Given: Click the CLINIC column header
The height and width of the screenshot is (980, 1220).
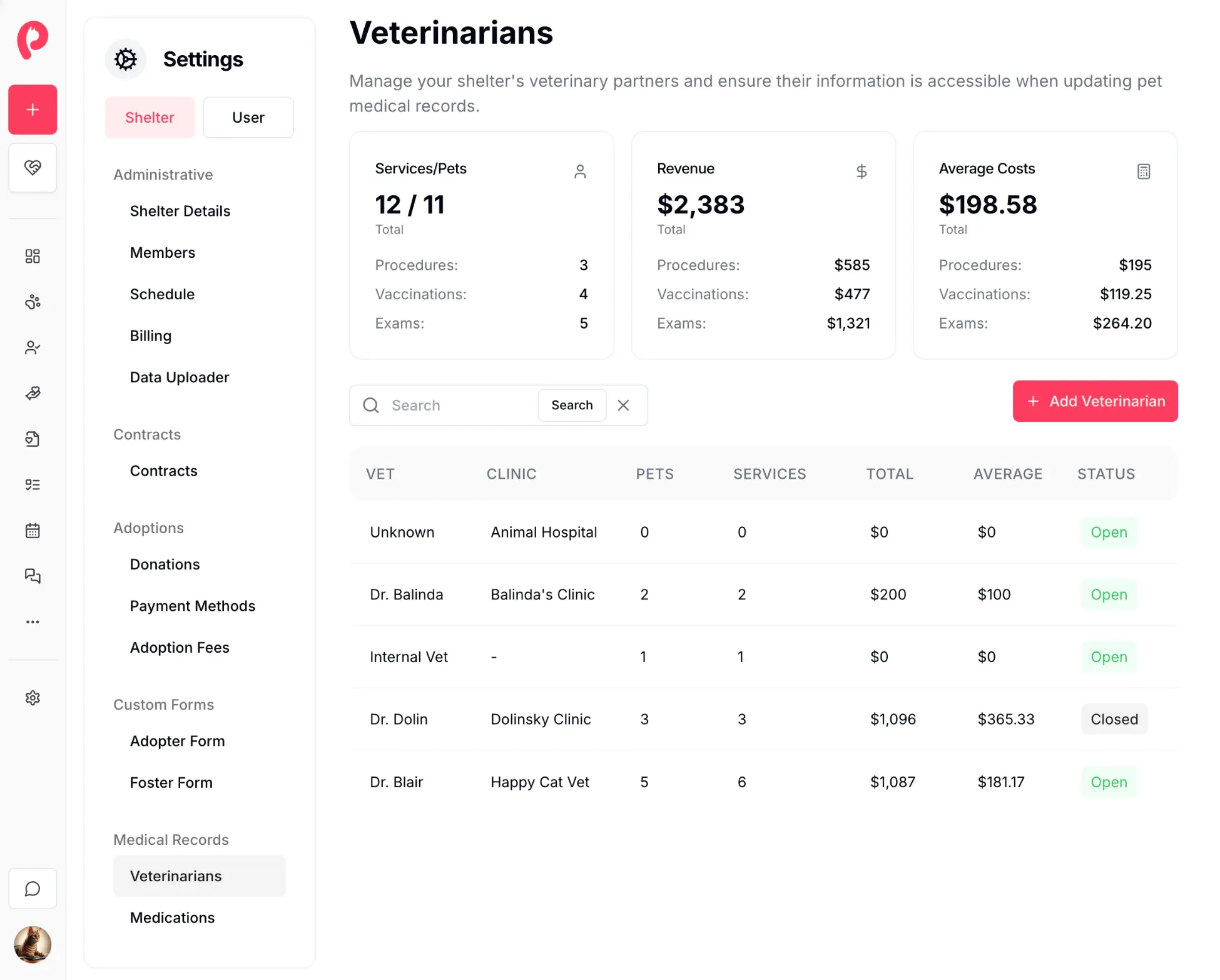Looking at the screenshot, I should click(512, 474).
